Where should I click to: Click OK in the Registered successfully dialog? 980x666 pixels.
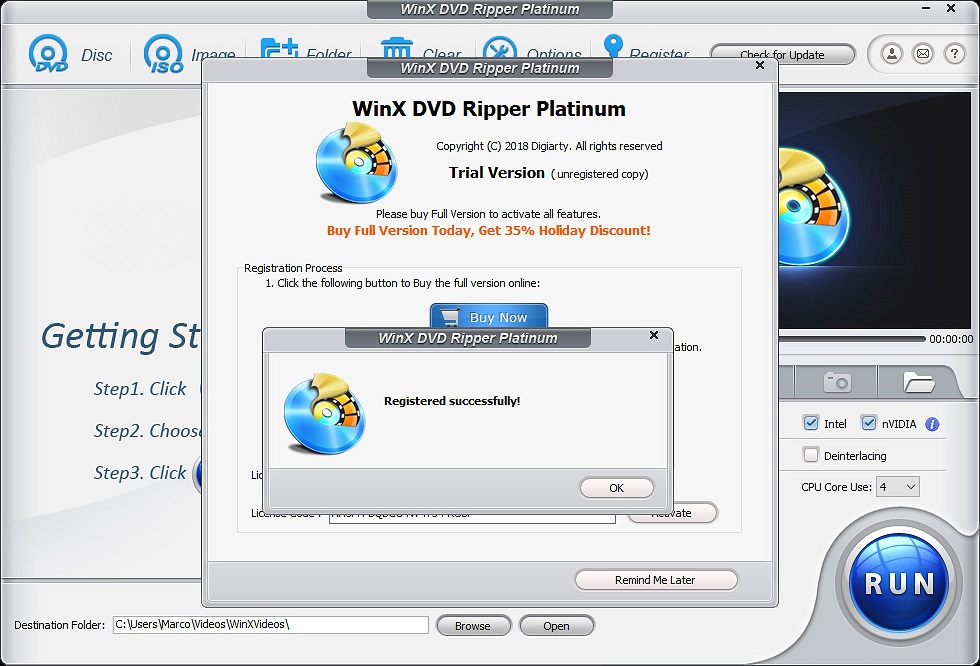pos(616,488)
